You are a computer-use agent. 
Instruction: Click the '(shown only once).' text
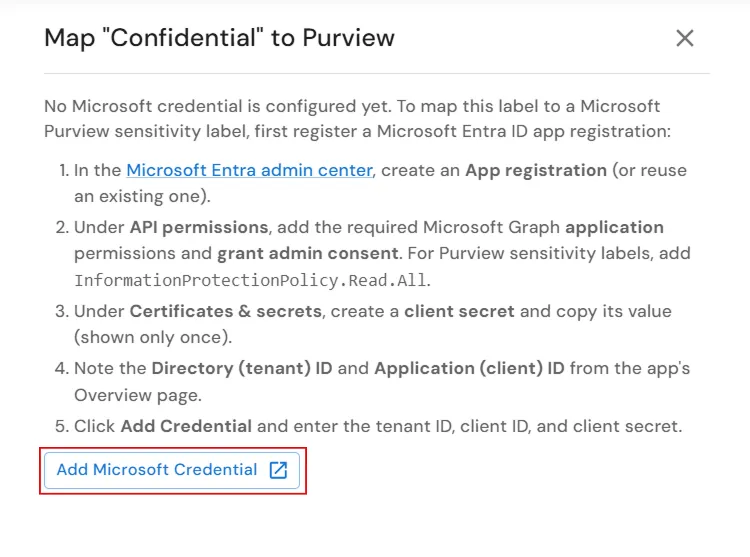(153, 338)
